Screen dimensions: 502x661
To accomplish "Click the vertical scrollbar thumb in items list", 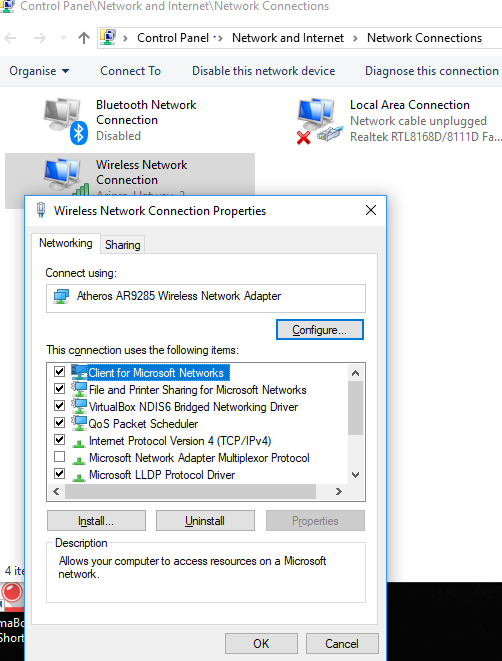I will point(355,408).
